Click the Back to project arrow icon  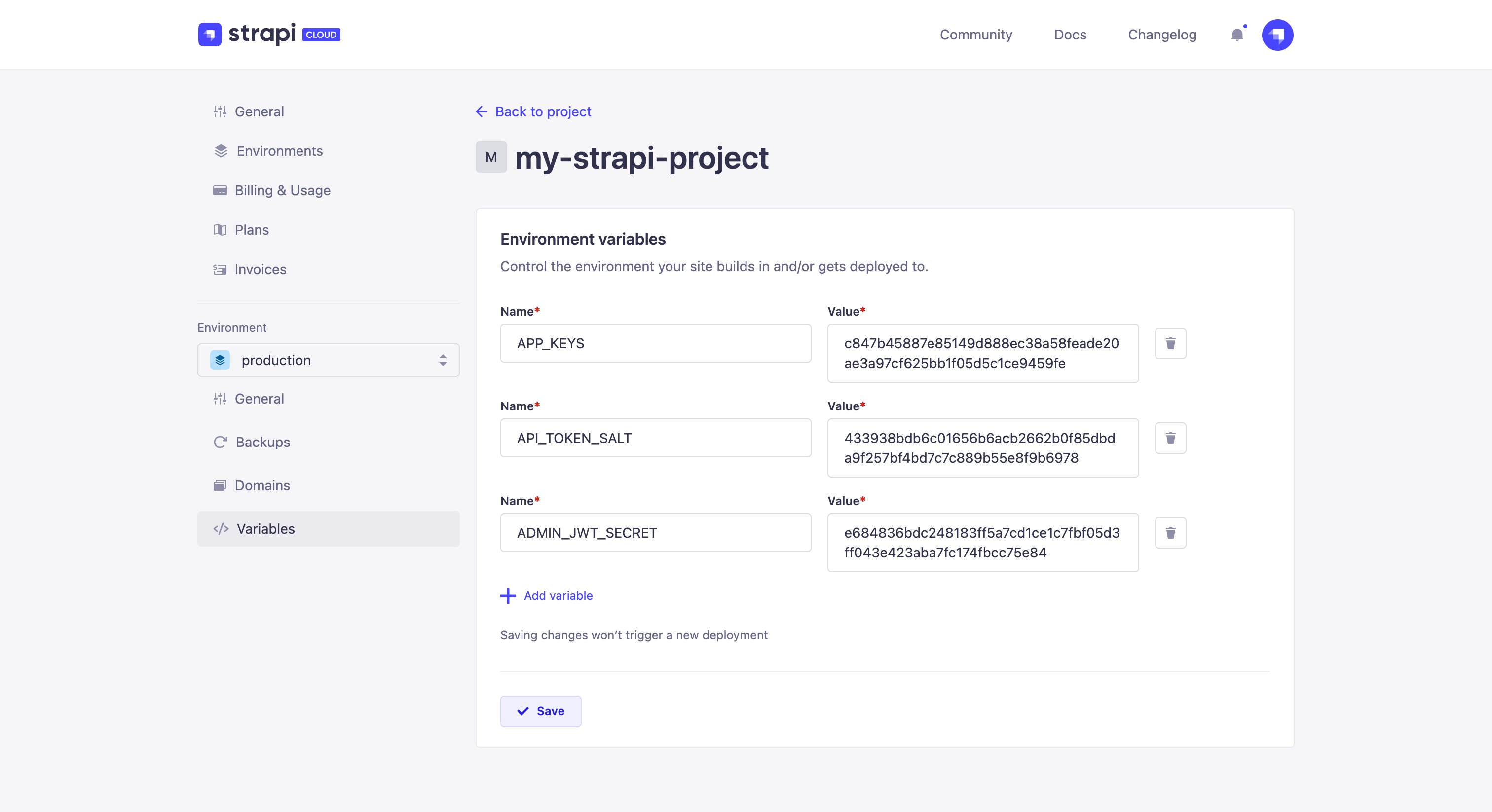[x=482, y=111]
